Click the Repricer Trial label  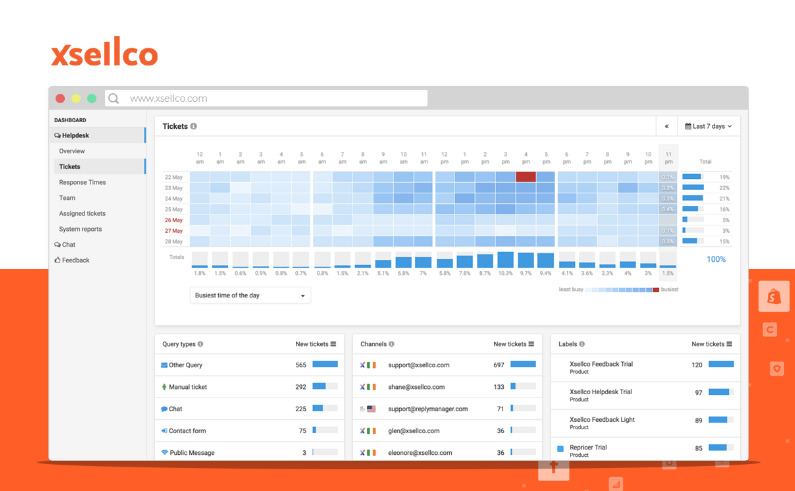click(x=588, y=447)
